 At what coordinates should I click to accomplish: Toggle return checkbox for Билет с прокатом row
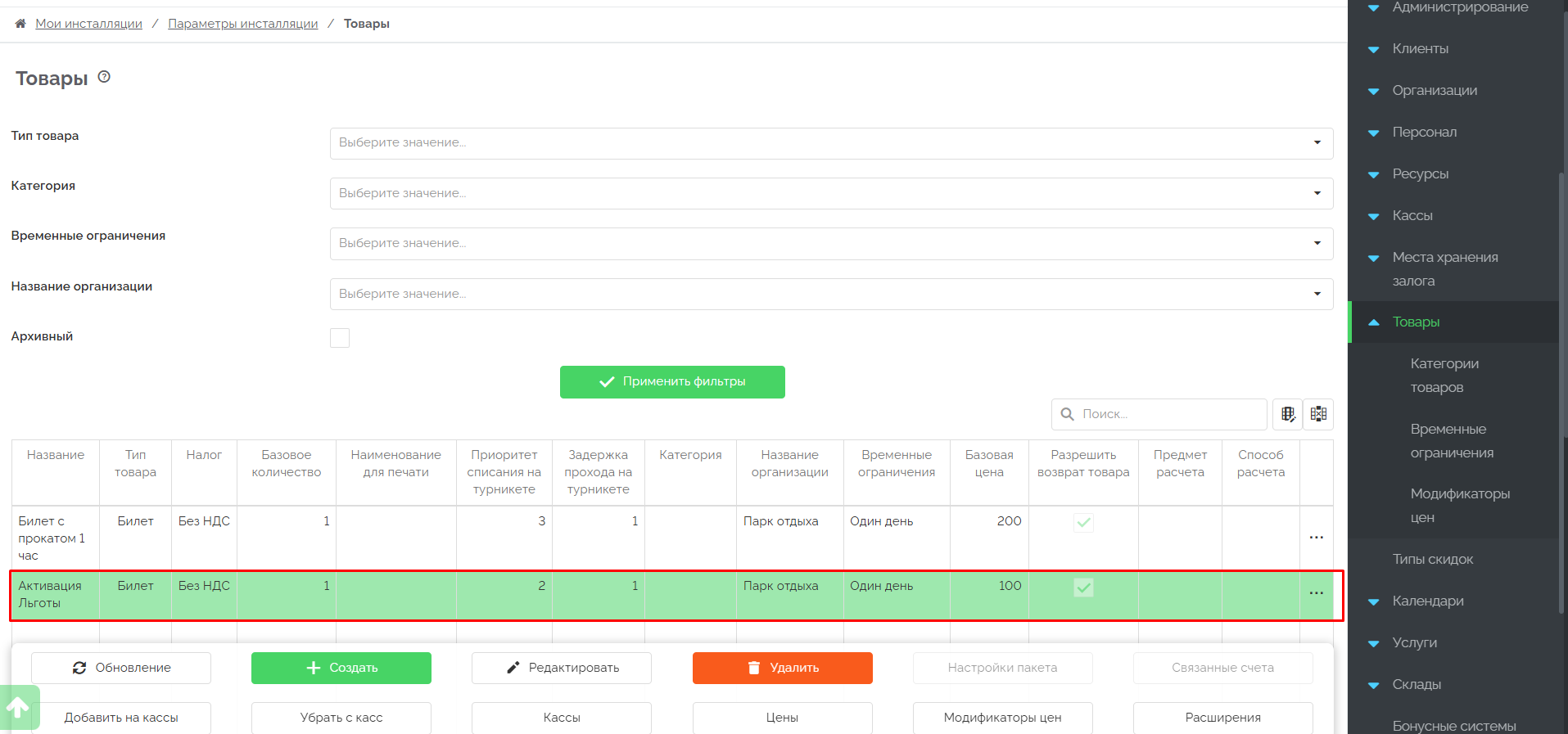tap(1083, 522)
